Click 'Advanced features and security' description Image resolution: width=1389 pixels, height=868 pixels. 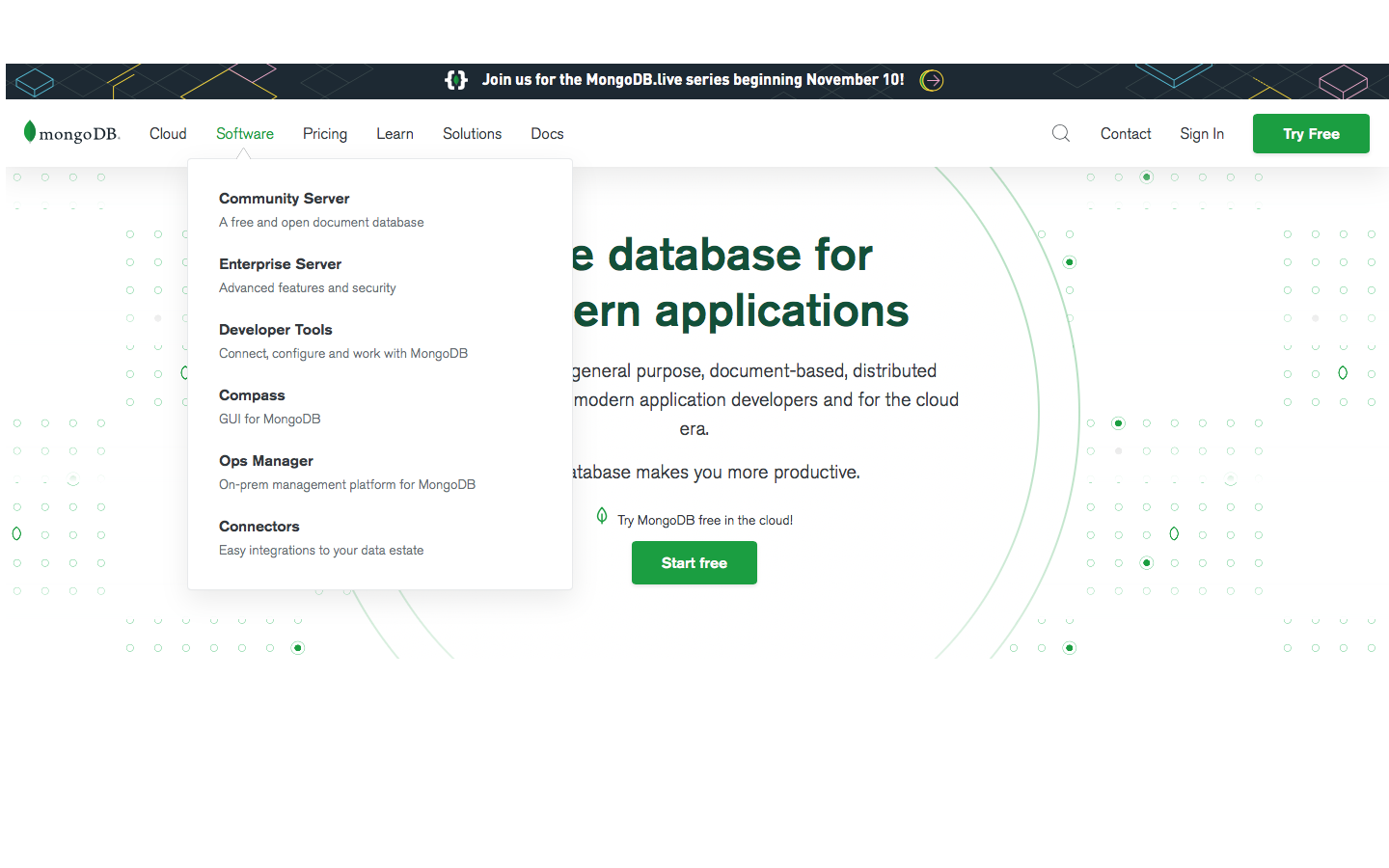click(308, 288)
